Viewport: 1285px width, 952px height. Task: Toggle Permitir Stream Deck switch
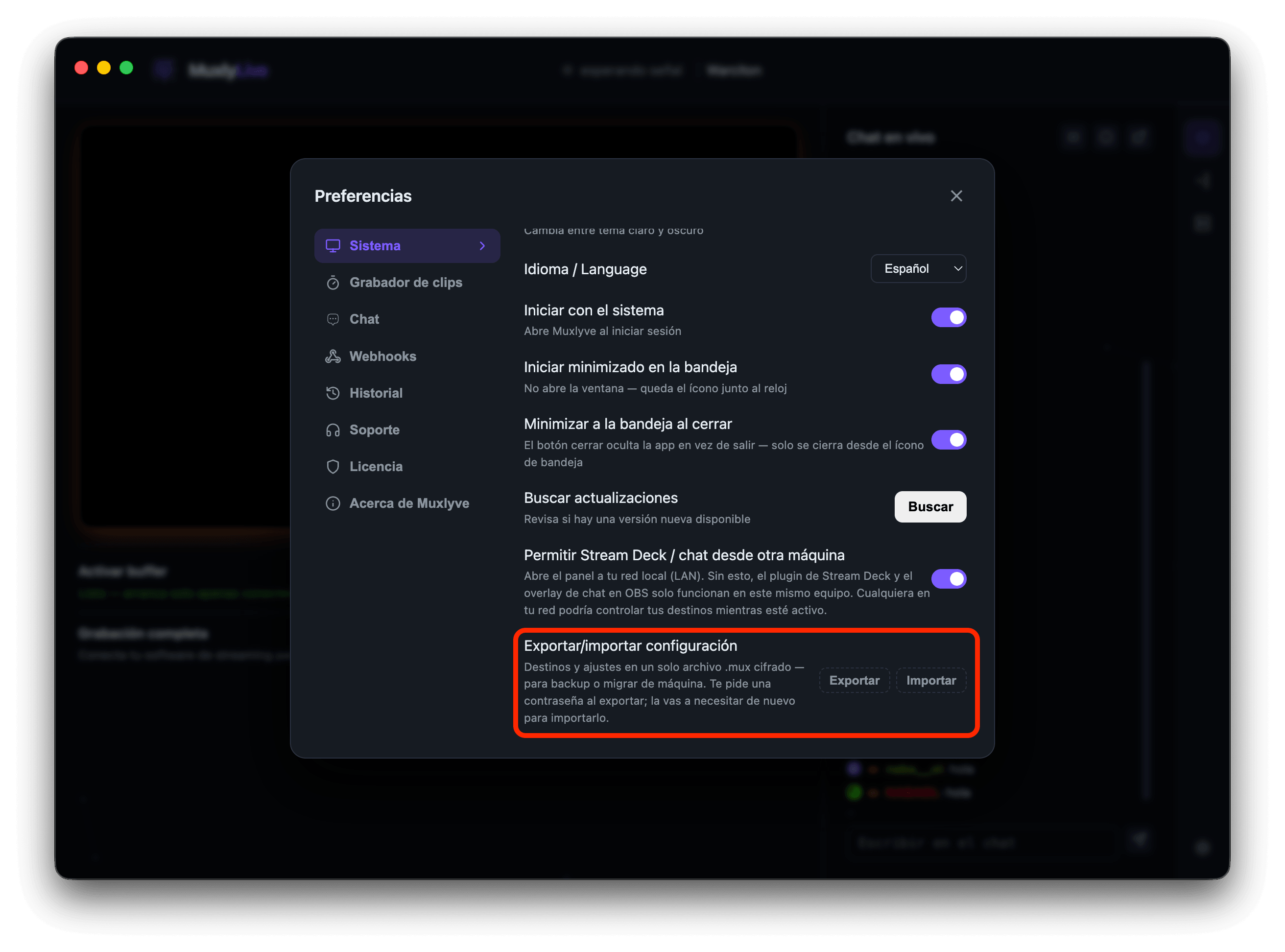tap(949, 579)
